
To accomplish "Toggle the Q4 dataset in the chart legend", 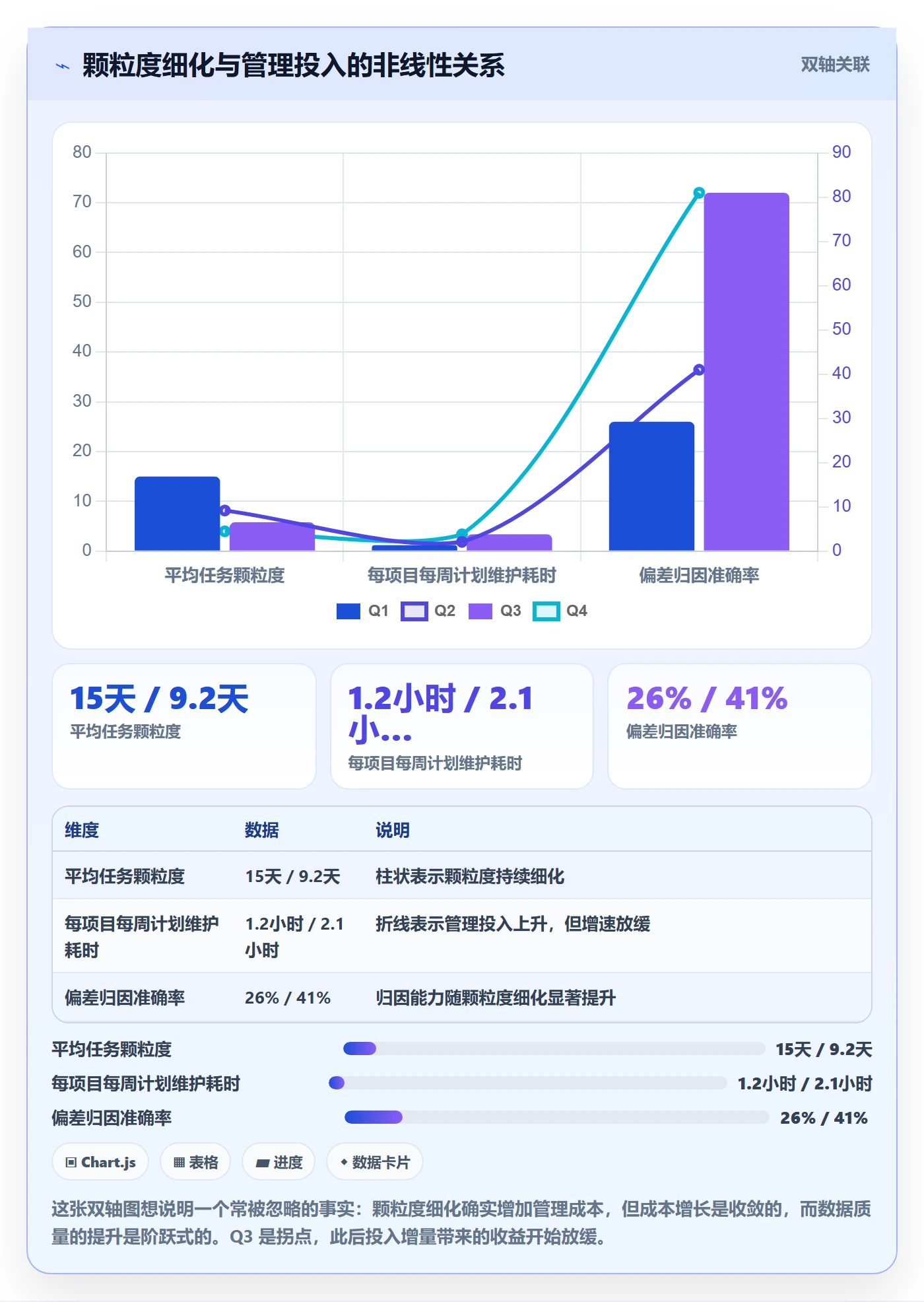I will 560,611.
